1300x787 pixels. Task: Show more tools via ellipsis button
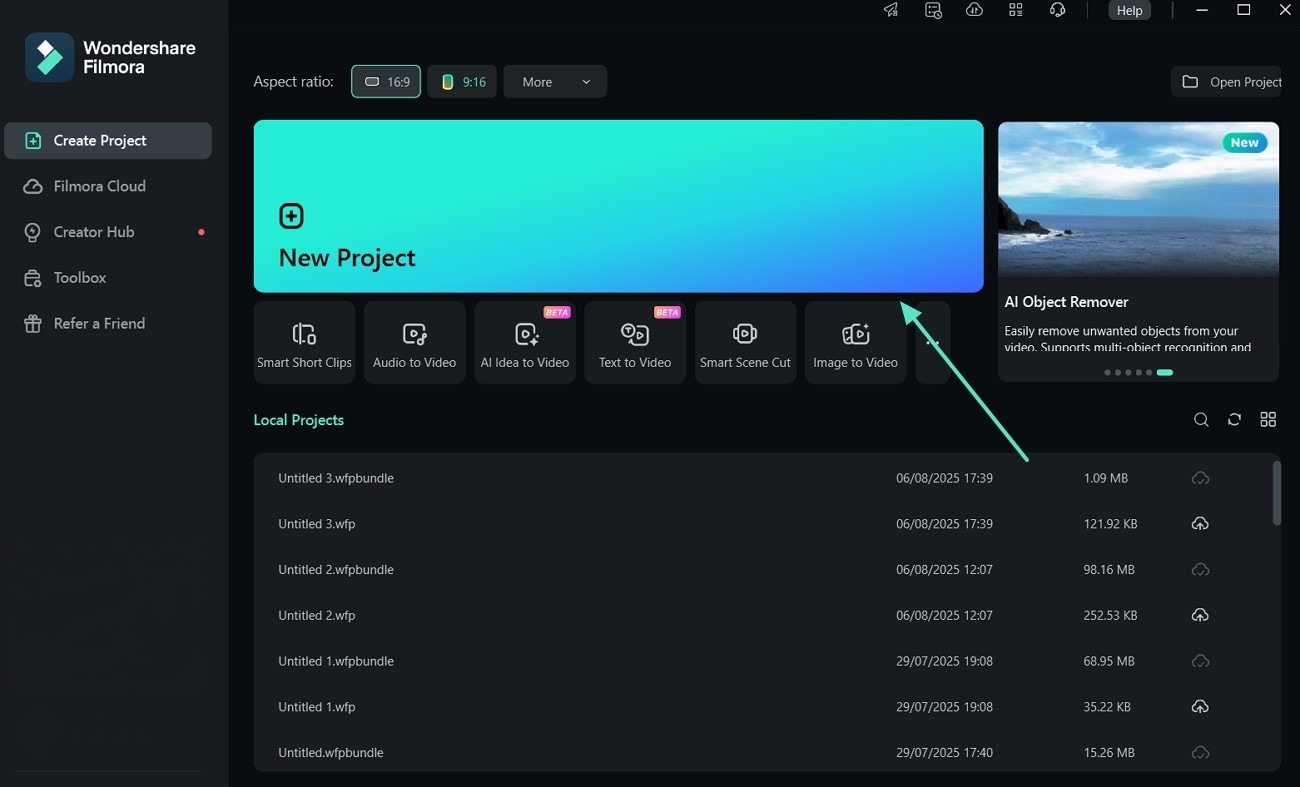932,342
